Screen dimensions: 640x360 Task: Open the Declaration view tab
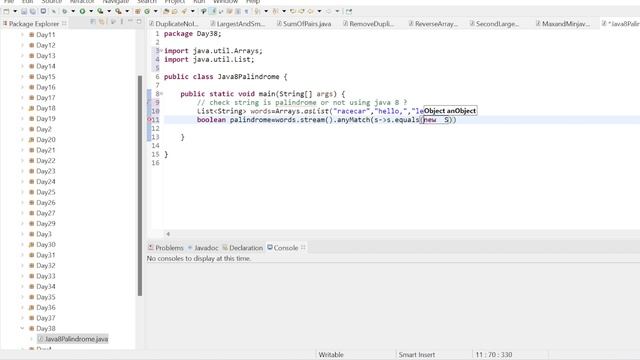242,248
